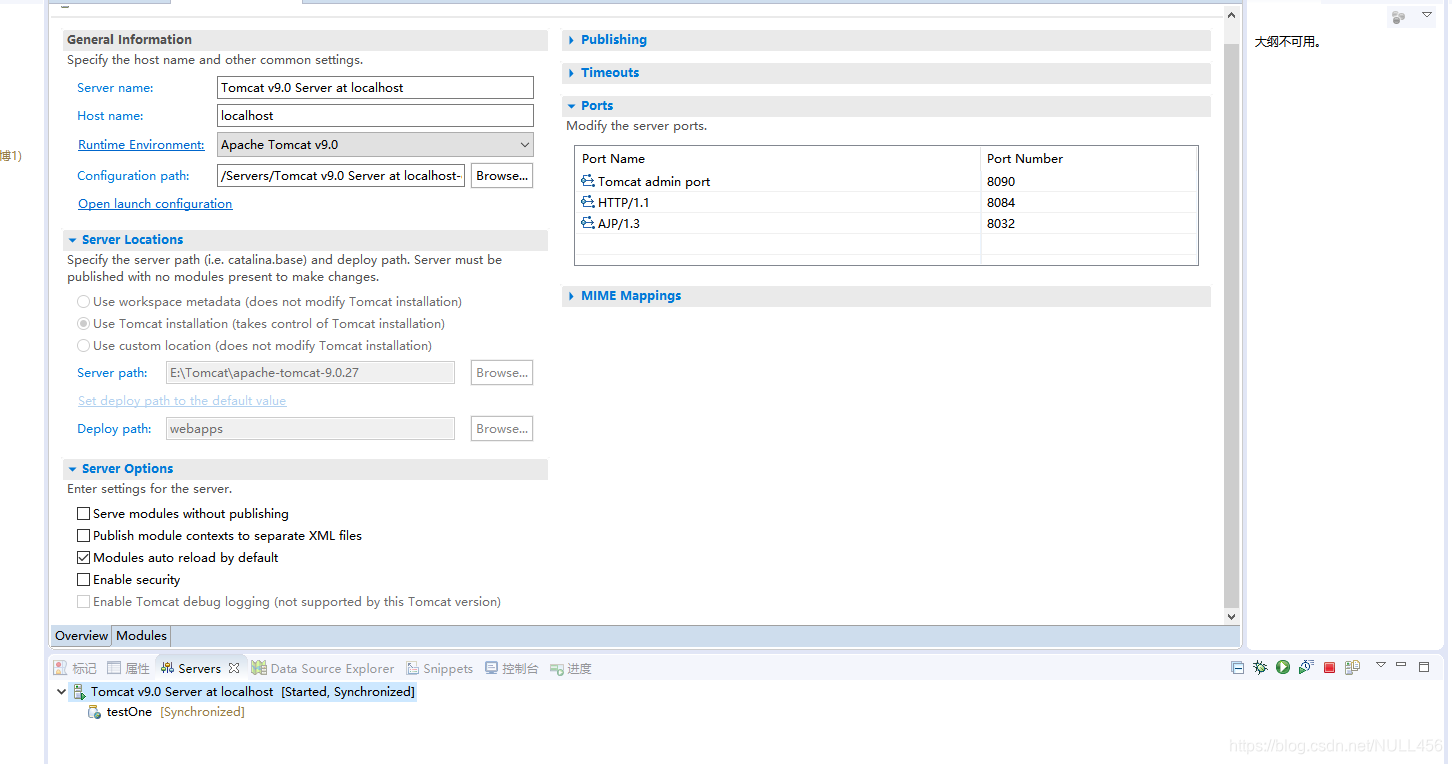
Task: Click Browse next to Server path
Action: pos(502,373)
